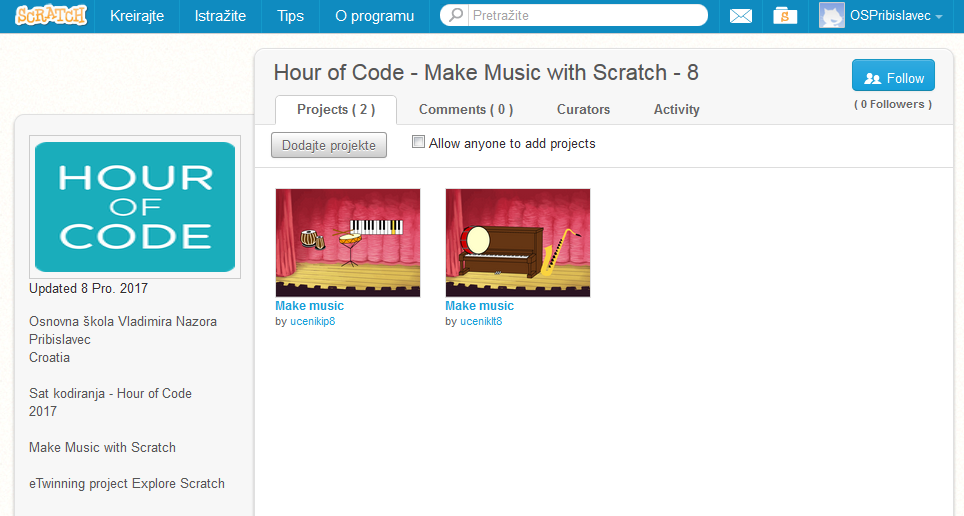Open Tips in the navigation bar
This screenshot has width=964, height=516.
pos(290,16)
